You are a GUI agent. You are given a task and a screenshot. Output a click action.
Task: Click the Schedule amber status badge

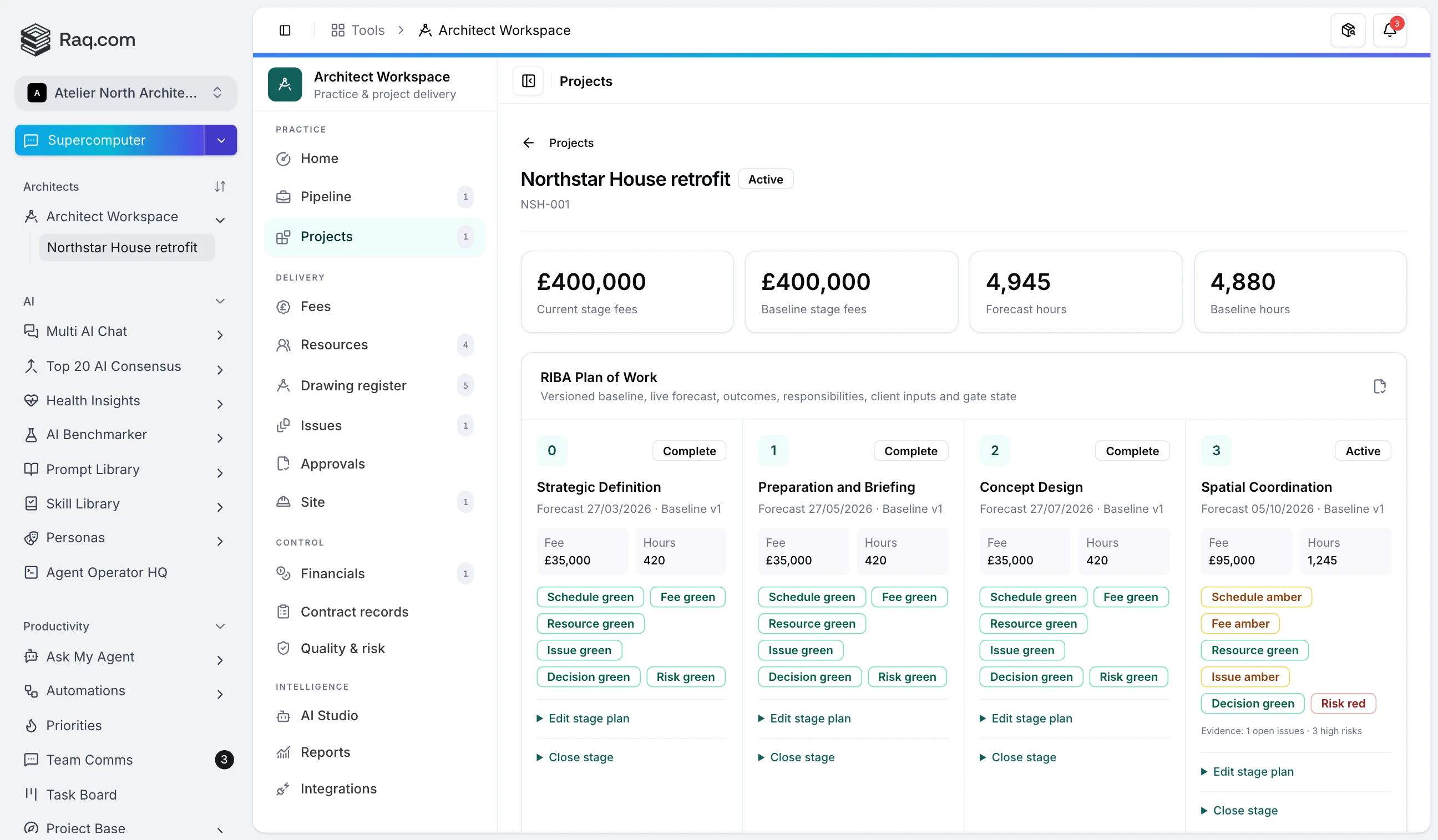pyautogui.click(x=1256, y=597)
